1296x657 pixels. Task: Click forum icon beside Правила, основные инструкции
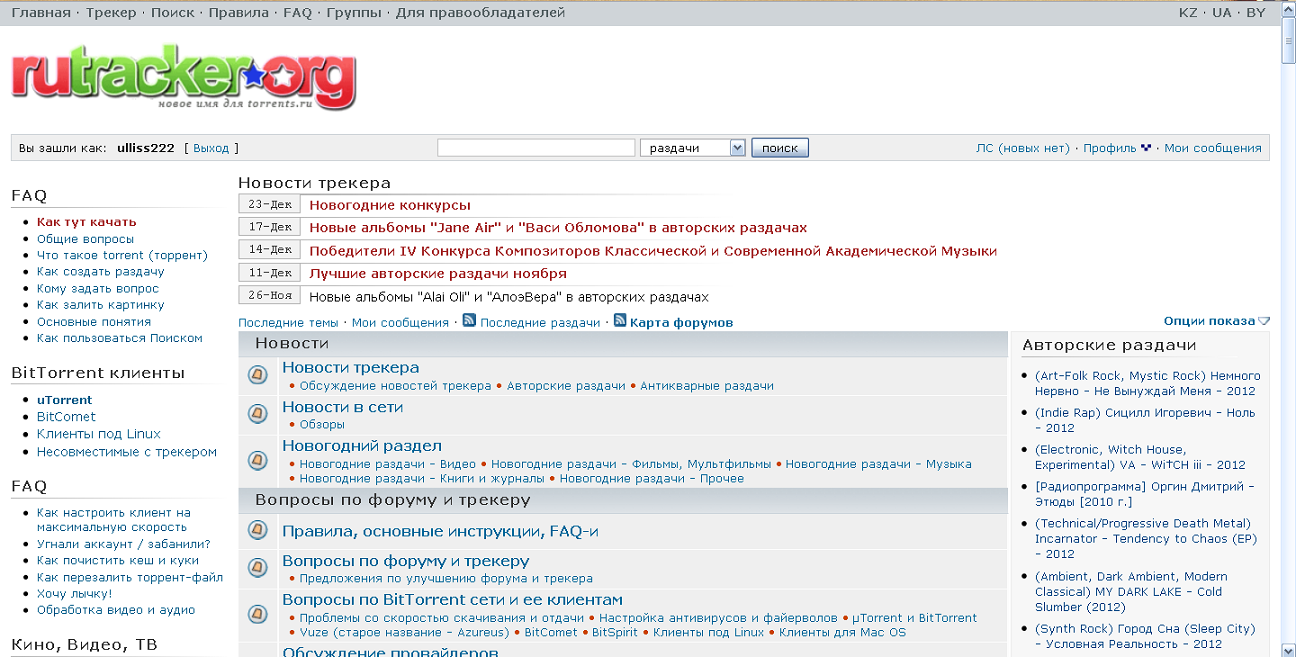[x=257, y=532]
